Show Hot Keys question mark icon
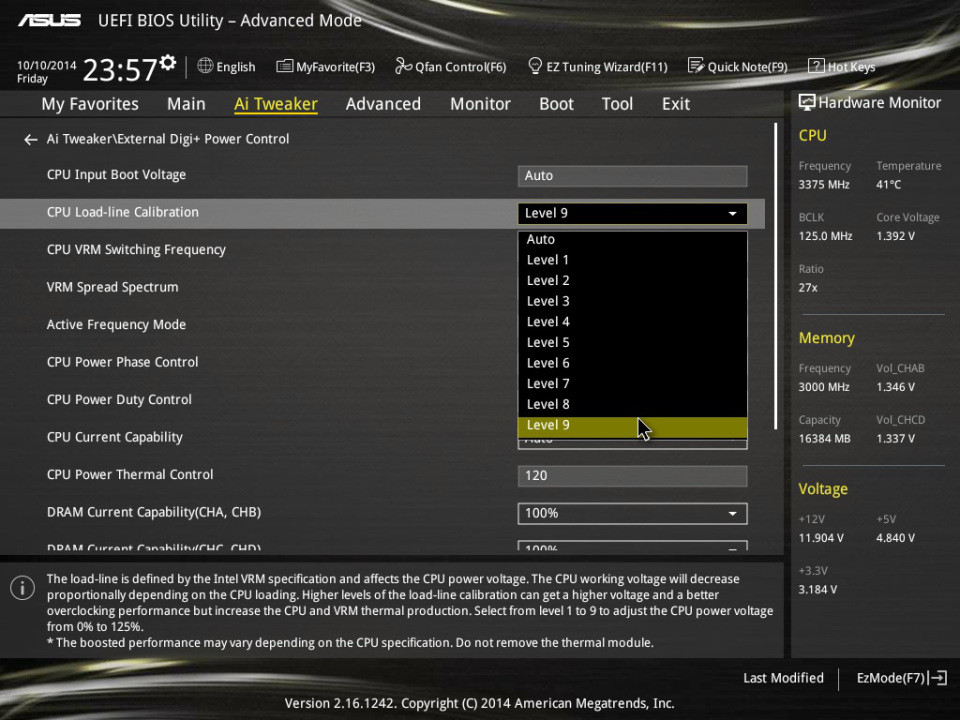This screenshot has height=720, width=960. 816,66
